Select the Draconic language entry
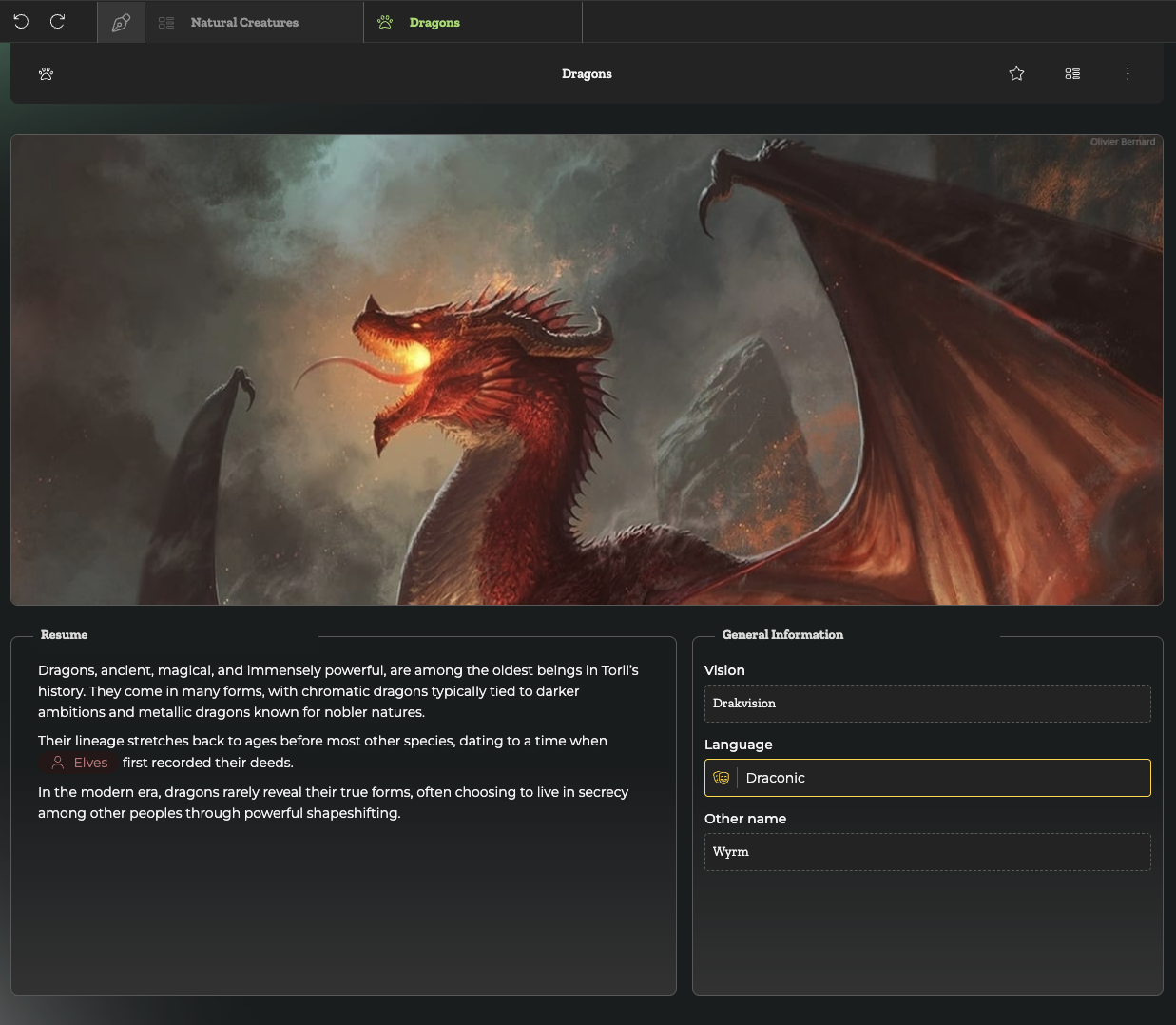1176x1025 pixels. click(776, 778)
